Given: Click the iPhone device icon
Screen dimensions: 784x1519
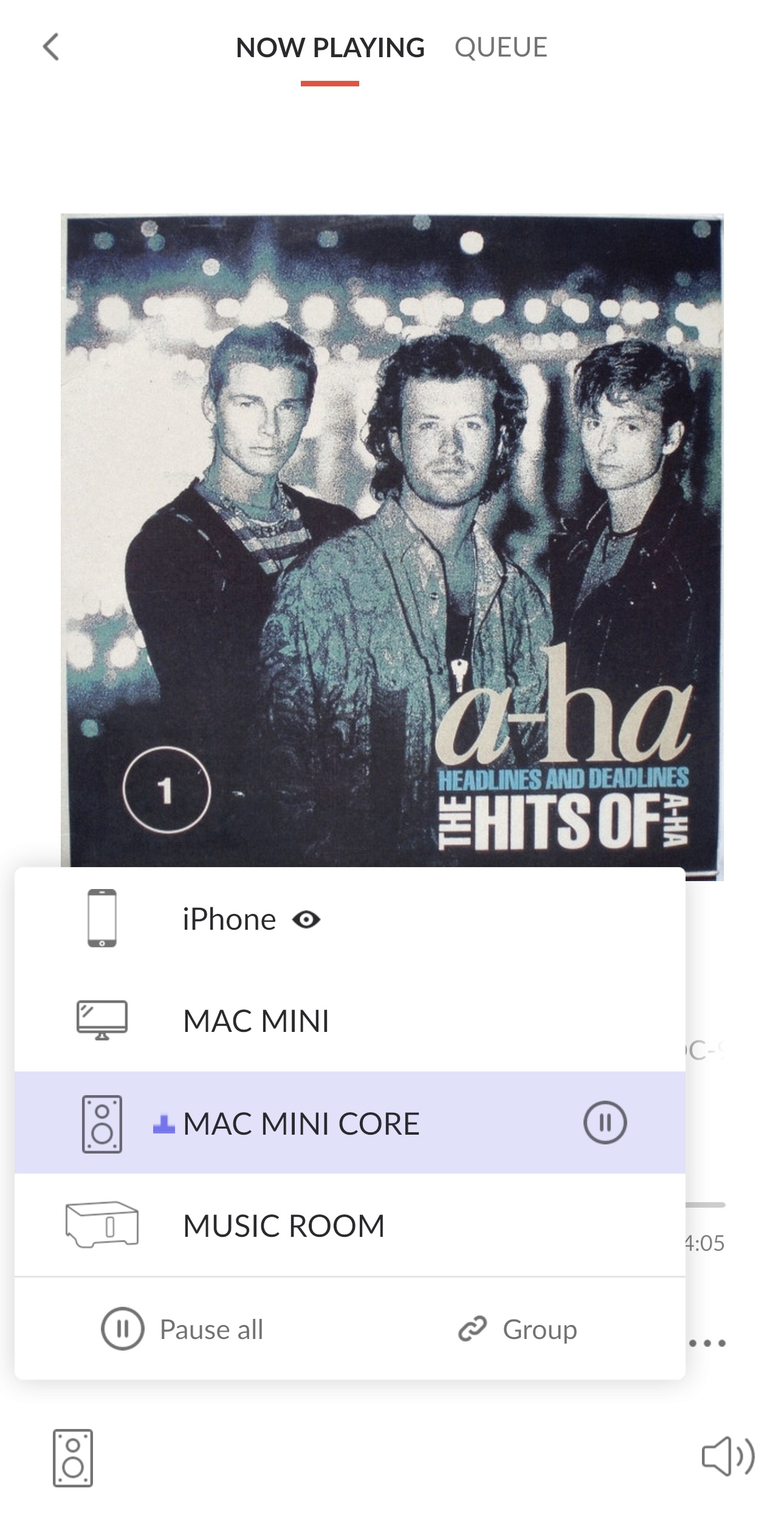Looking at the screenshot, I should click(102, 918).
